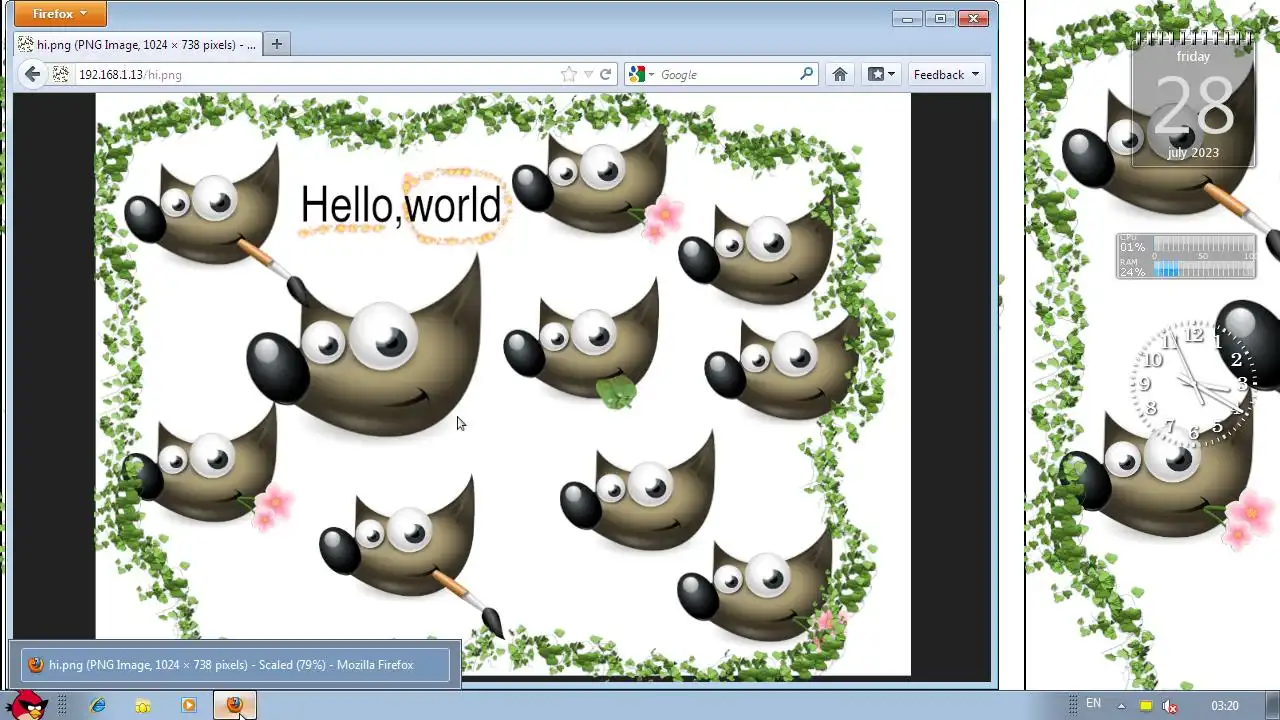This screenshot has height=720, width=1280.
Task: Select the hi.png browser tab
Action: click(x=137, y=45)
